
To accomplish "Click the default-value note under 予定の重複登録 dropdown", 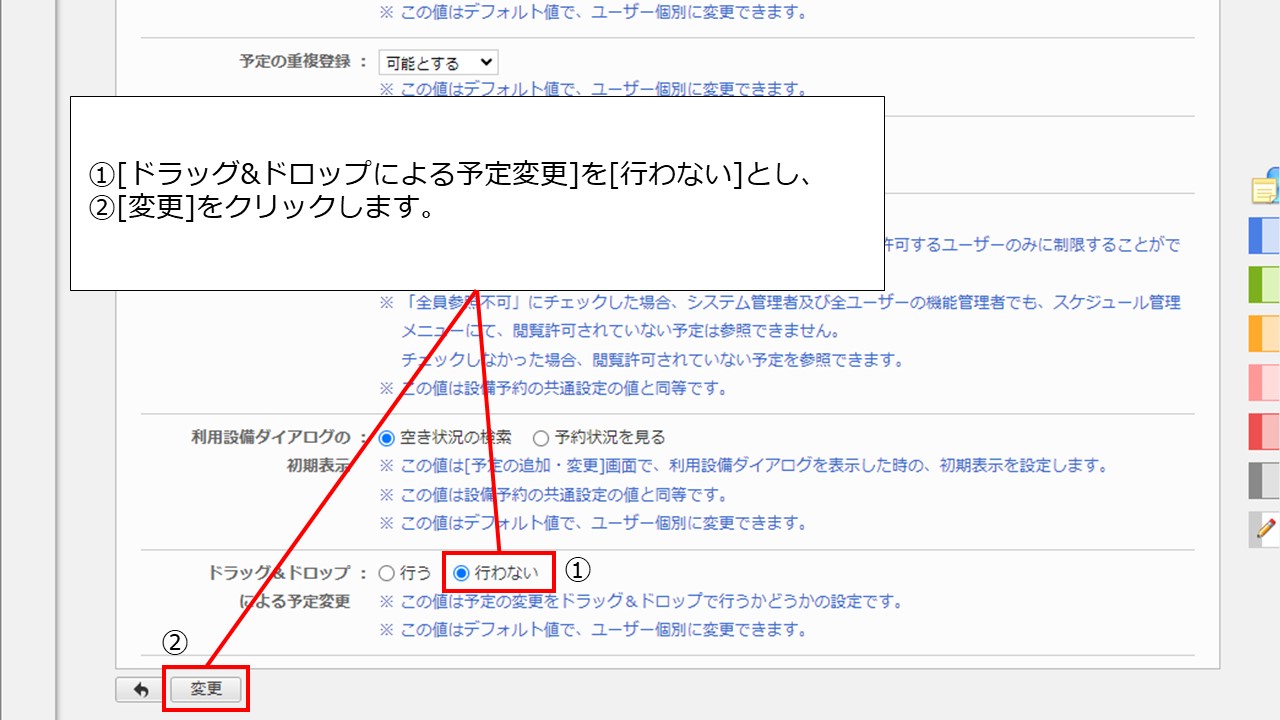I will [x=593, y=89].
